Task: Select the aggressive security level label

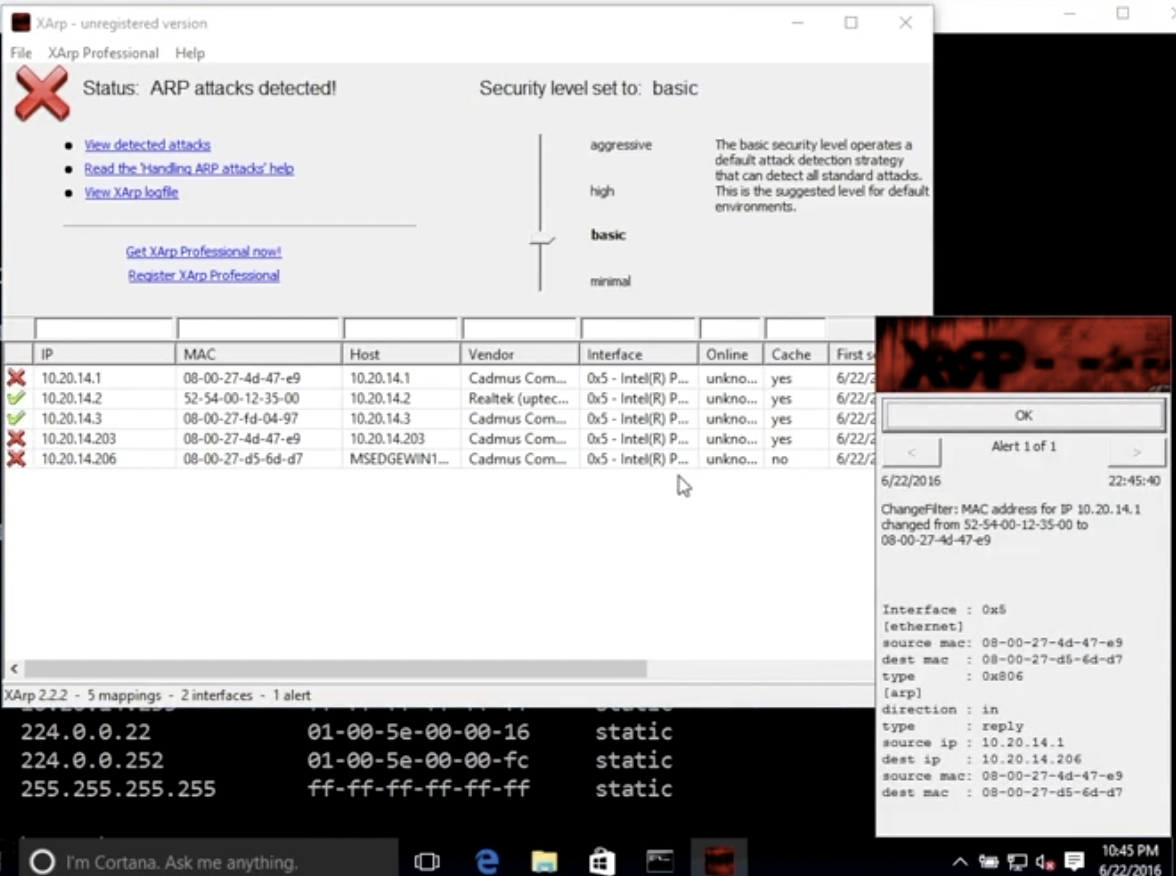Action: (x=621, y=145)
